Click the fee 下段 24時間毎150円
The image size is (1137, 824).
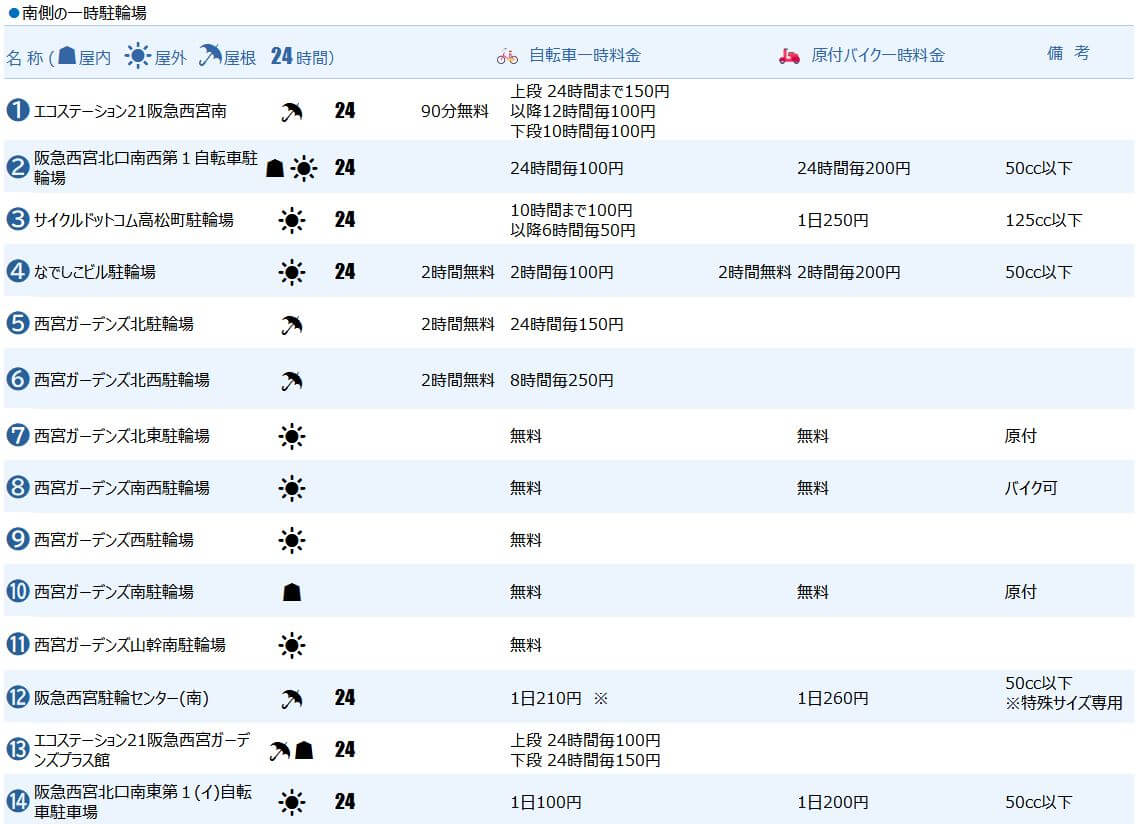point(585,760)
